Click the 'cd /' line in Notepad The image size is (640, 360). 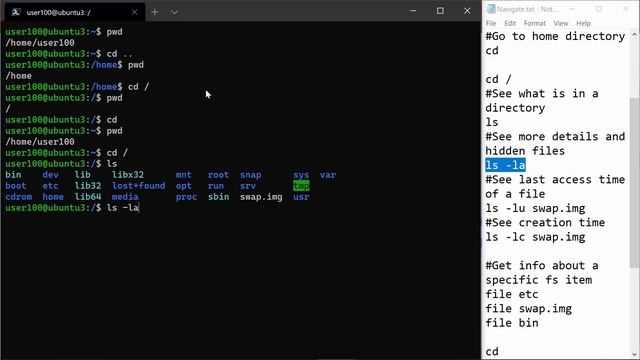tap(498, 79)
